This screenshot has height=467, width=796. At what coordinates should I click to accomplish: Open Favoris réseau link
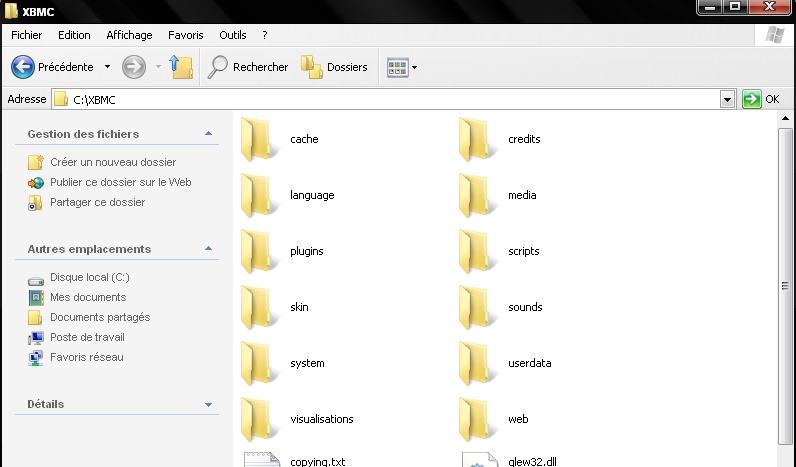[x=86, y=357]
